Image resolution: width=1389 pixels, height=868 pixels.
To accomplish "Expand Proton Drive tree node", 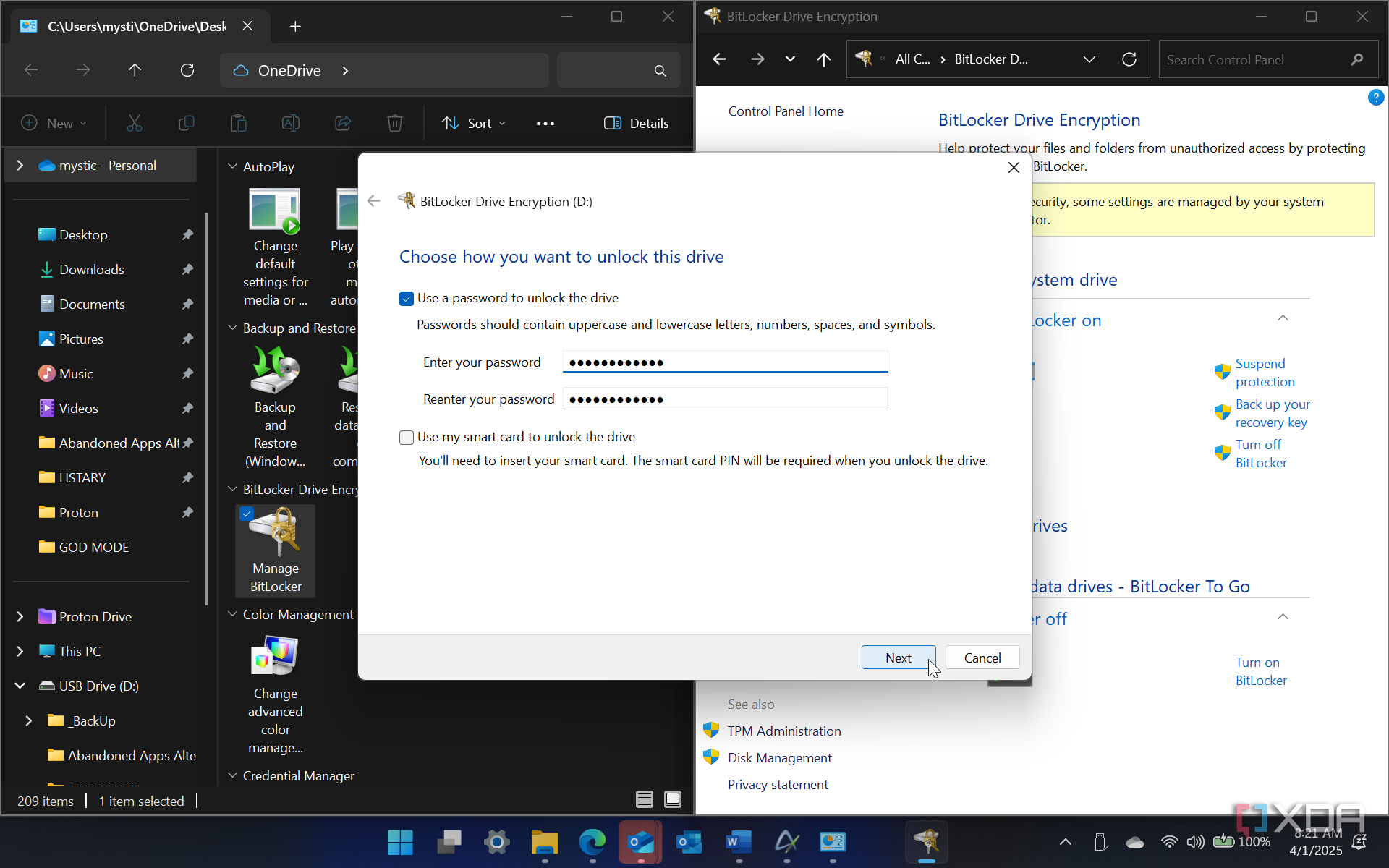I will click(20, 617).
